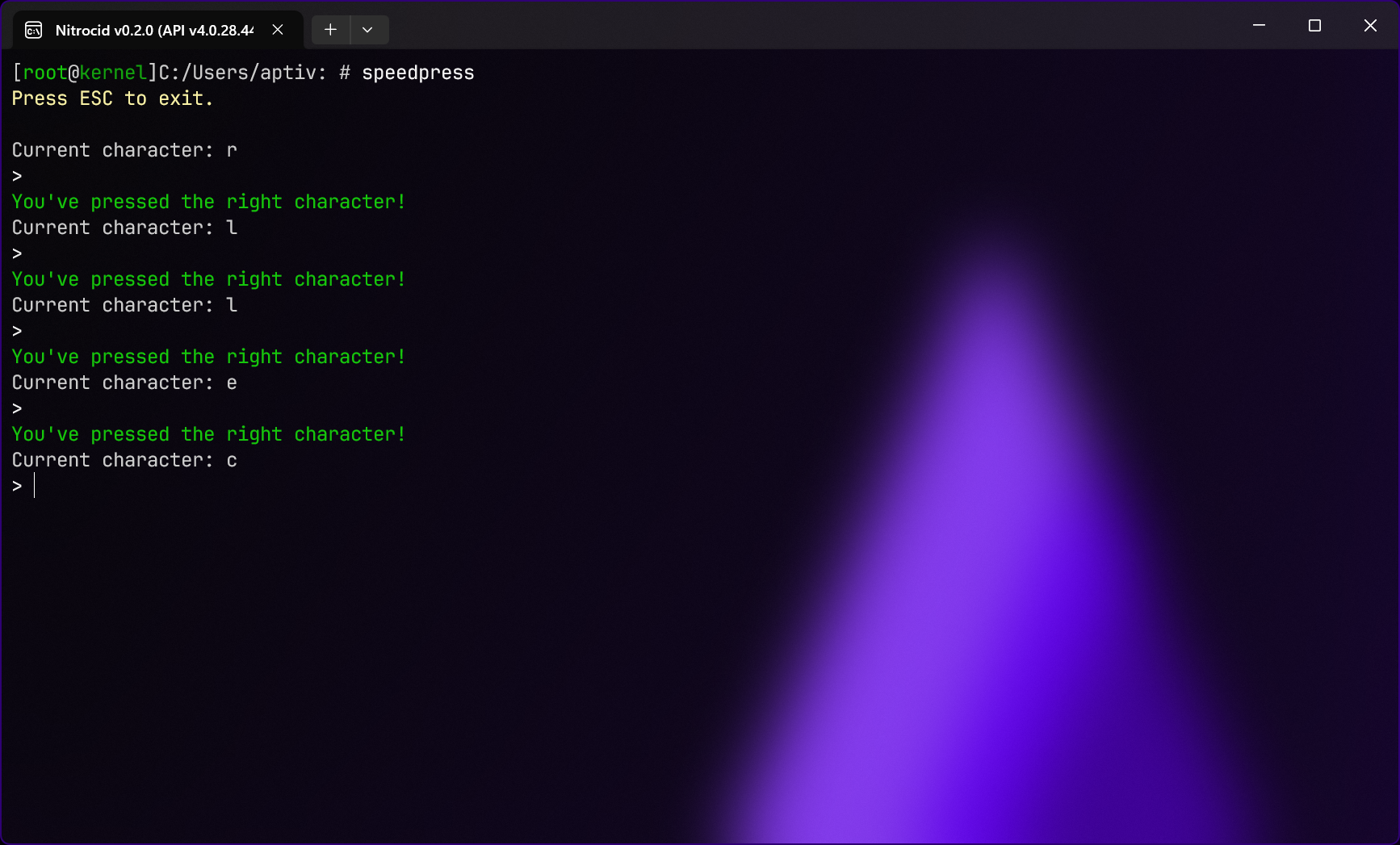The height and width of the screenshot is (845, 1400).
Task: Close the Nitrocid v0.2.0 tab
Action: click(277, 30)
